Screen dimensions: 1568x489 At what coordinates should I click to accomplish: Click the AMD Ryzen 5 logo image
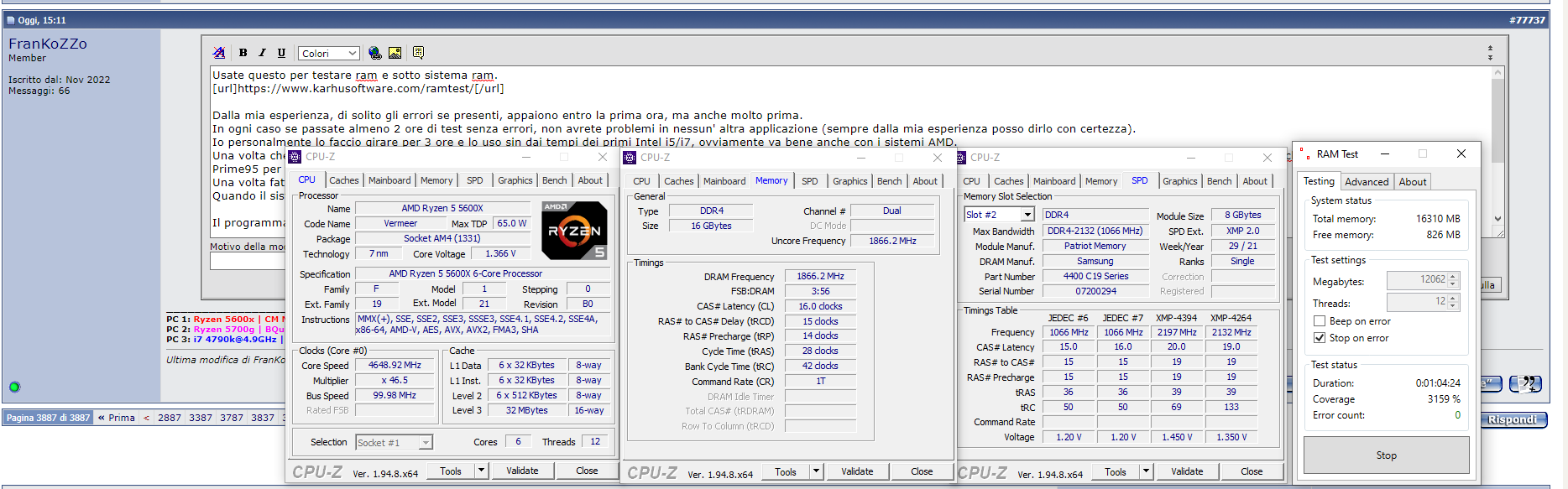pos(574,230)
